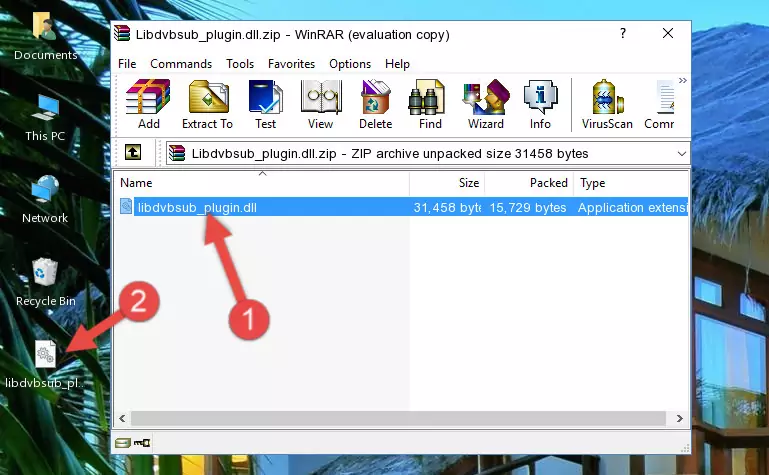Select the Recycle Bin desktop icon
The width and height of the screenshot is (769, 475).
click(46, 282)
